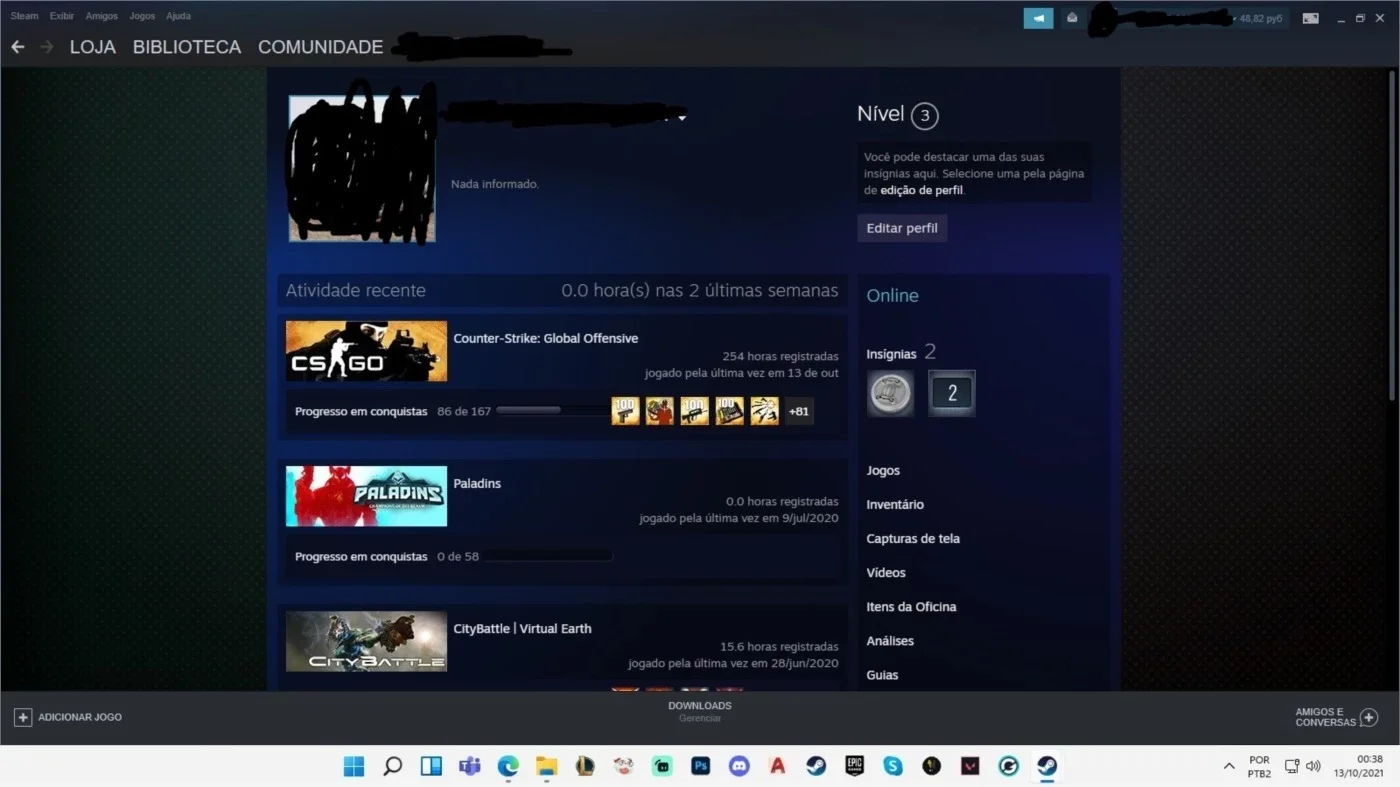Image resolution: width=1400 pixels, height=787 pixels.
Task: Click the Amigos e Conversas plus icon
Action: [x=1369, y=717]
